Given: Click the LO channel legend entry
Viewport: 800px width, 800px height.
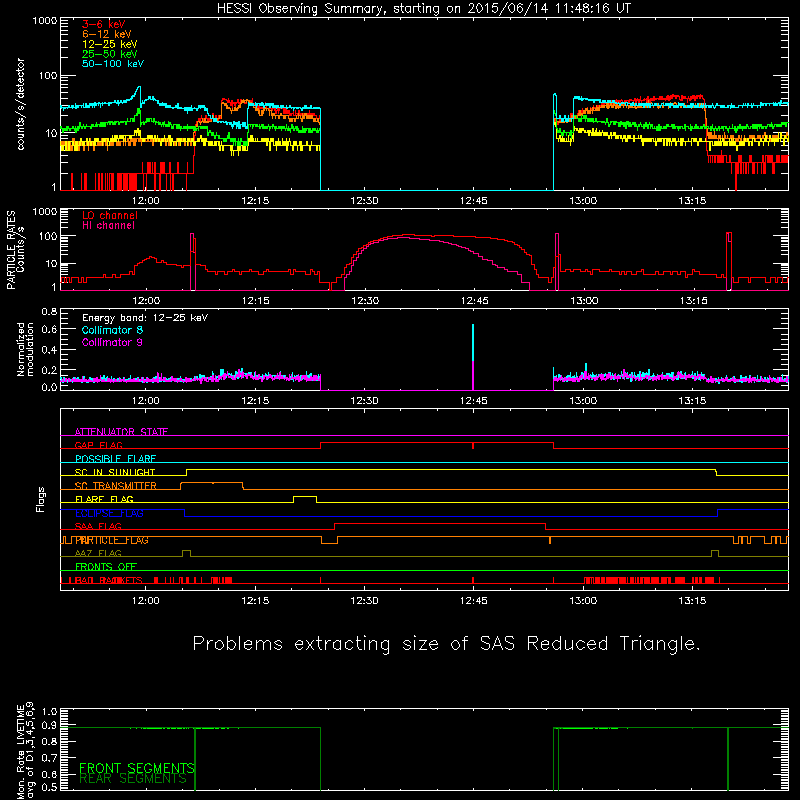Looking at the screenshot, I should (x=110, y=215).
